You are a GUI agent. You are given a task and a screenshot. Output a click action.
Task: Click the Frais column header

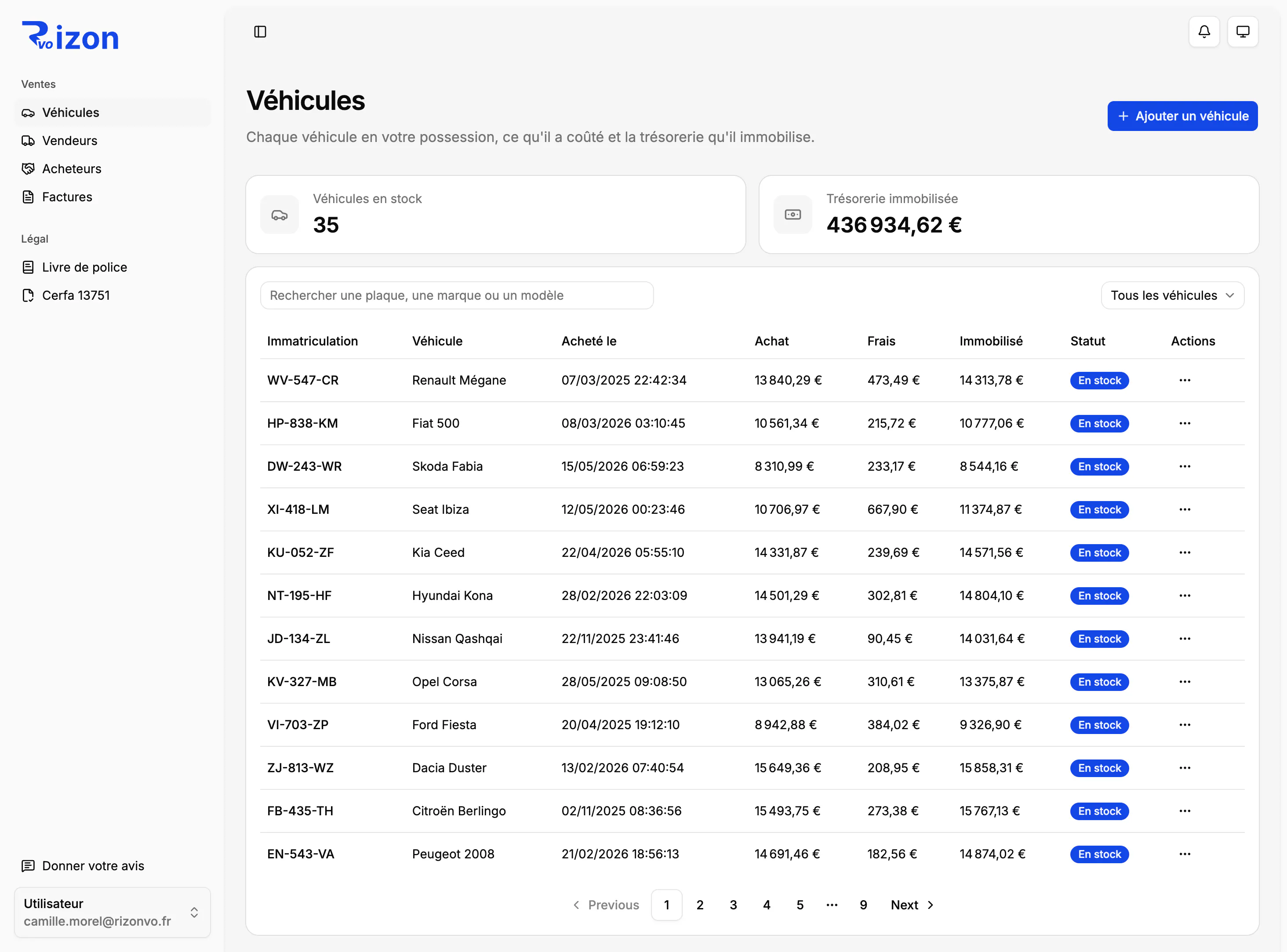point(881,341)
